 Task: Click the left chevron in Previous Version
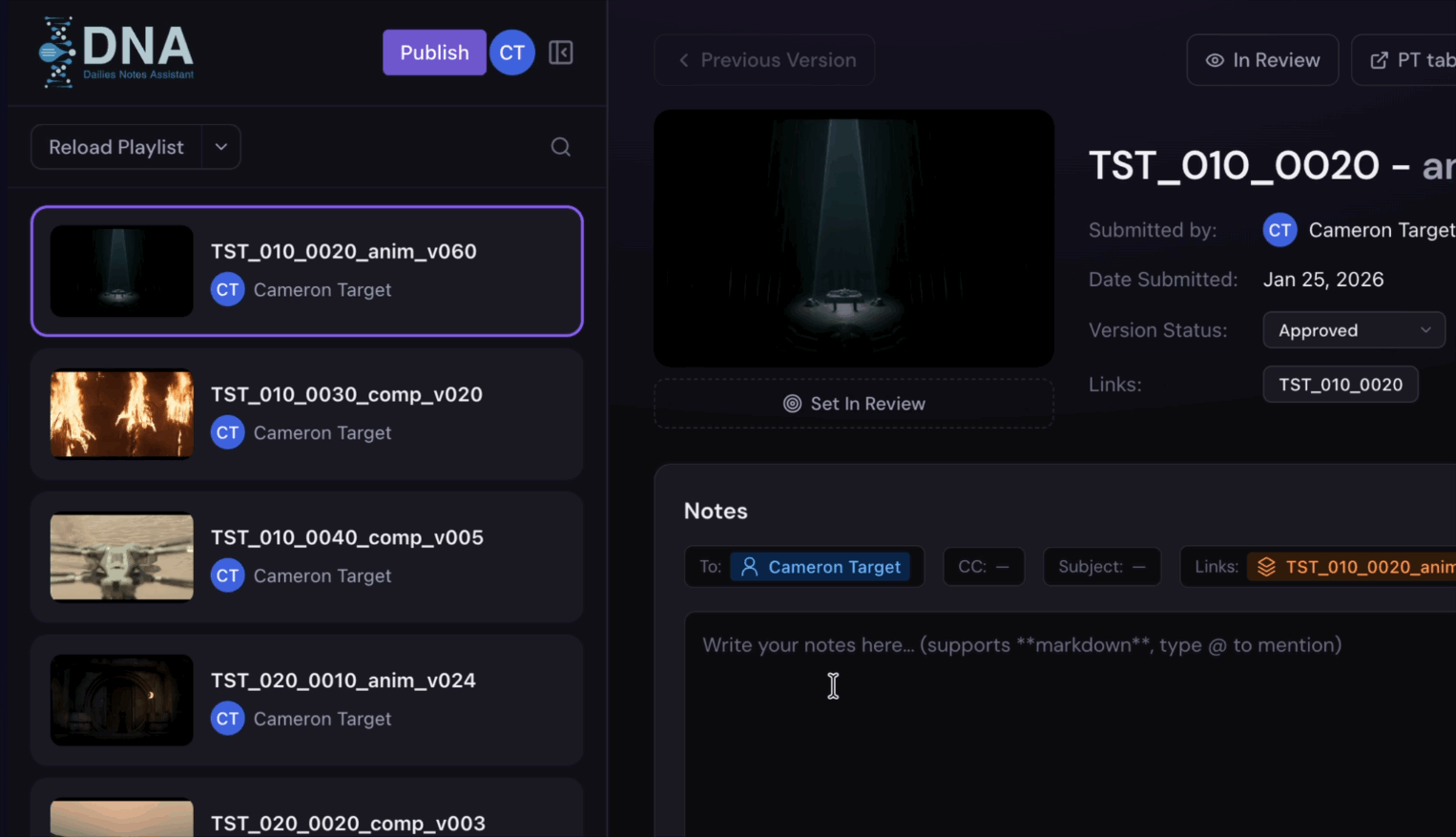(684, 60)
